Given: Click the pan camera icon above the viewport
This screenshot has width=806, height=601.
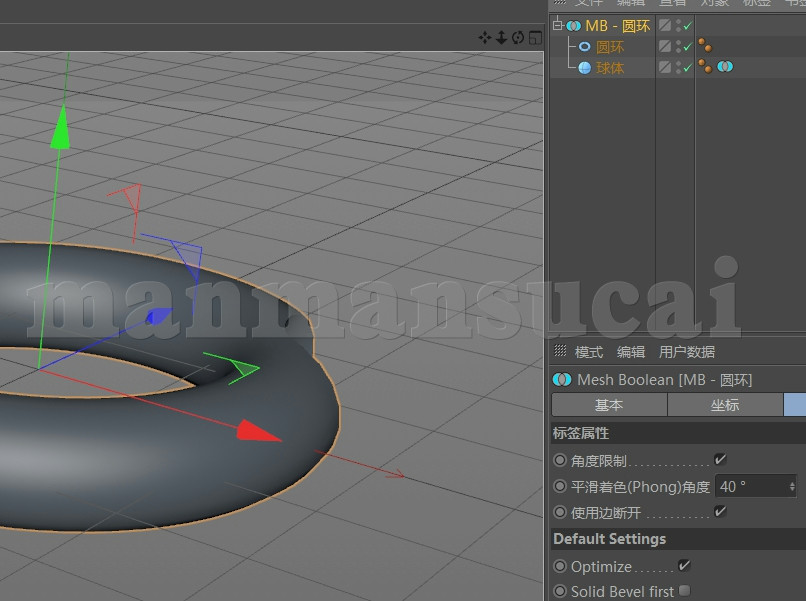Looking at the screenshot, I should click(485, 37).
